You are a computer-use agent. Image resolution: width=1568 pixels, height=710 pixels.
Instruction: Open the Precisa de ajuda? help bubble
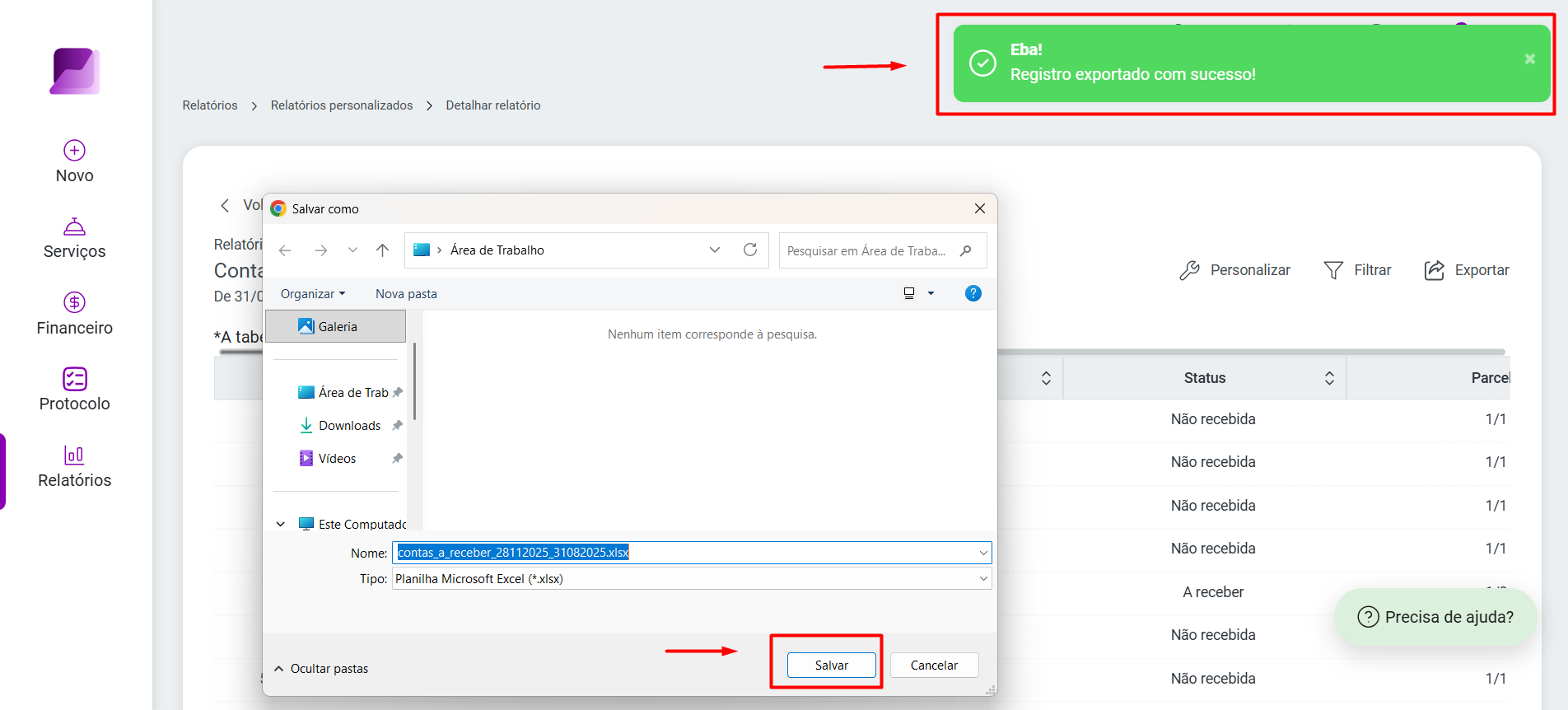point(1435,617)
